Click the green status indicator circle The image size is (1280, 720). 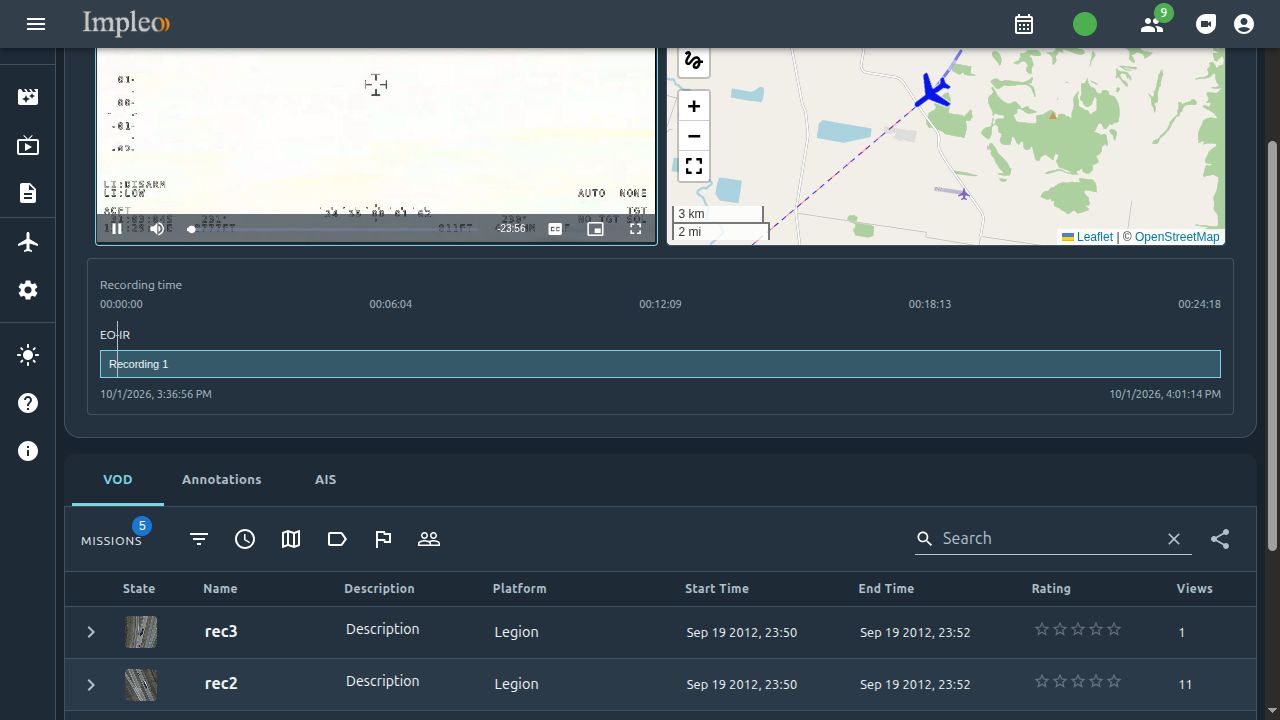1085,24
